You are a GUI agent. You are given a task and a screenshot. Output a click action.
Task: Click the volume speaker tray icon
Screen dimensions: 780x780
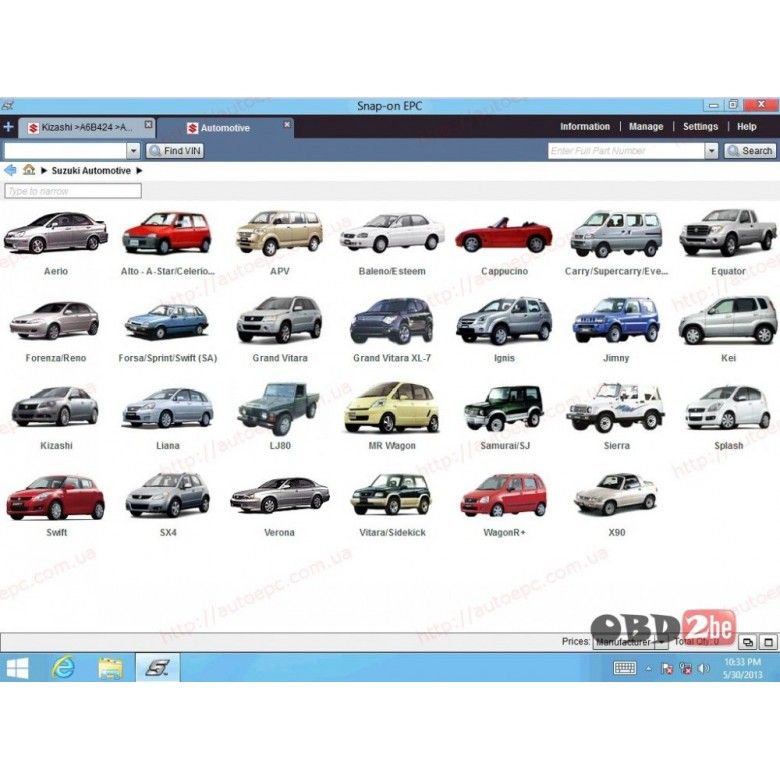point(703,669)
